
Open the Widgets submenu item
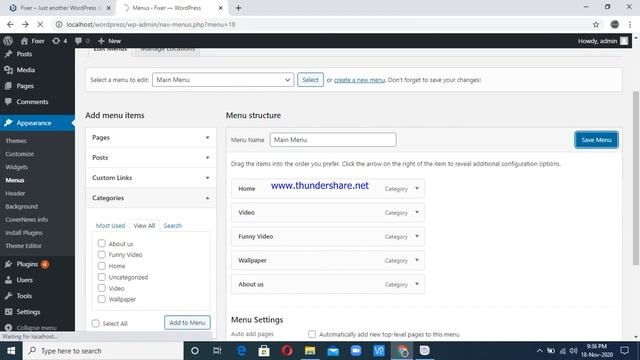pyautogui.click(x=17, y=167)
